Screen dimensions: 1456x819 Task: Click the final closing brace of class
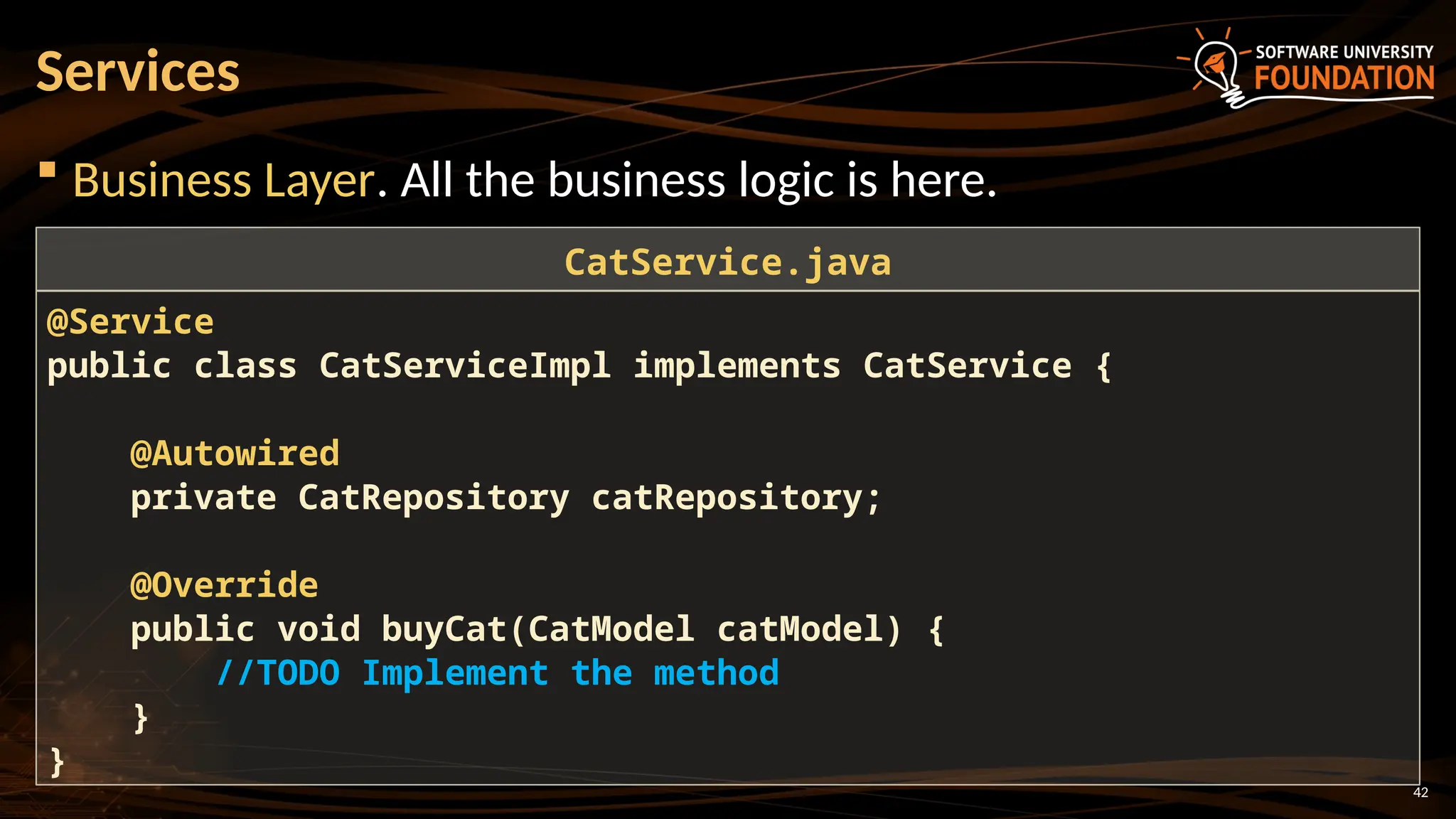point(58,762)
